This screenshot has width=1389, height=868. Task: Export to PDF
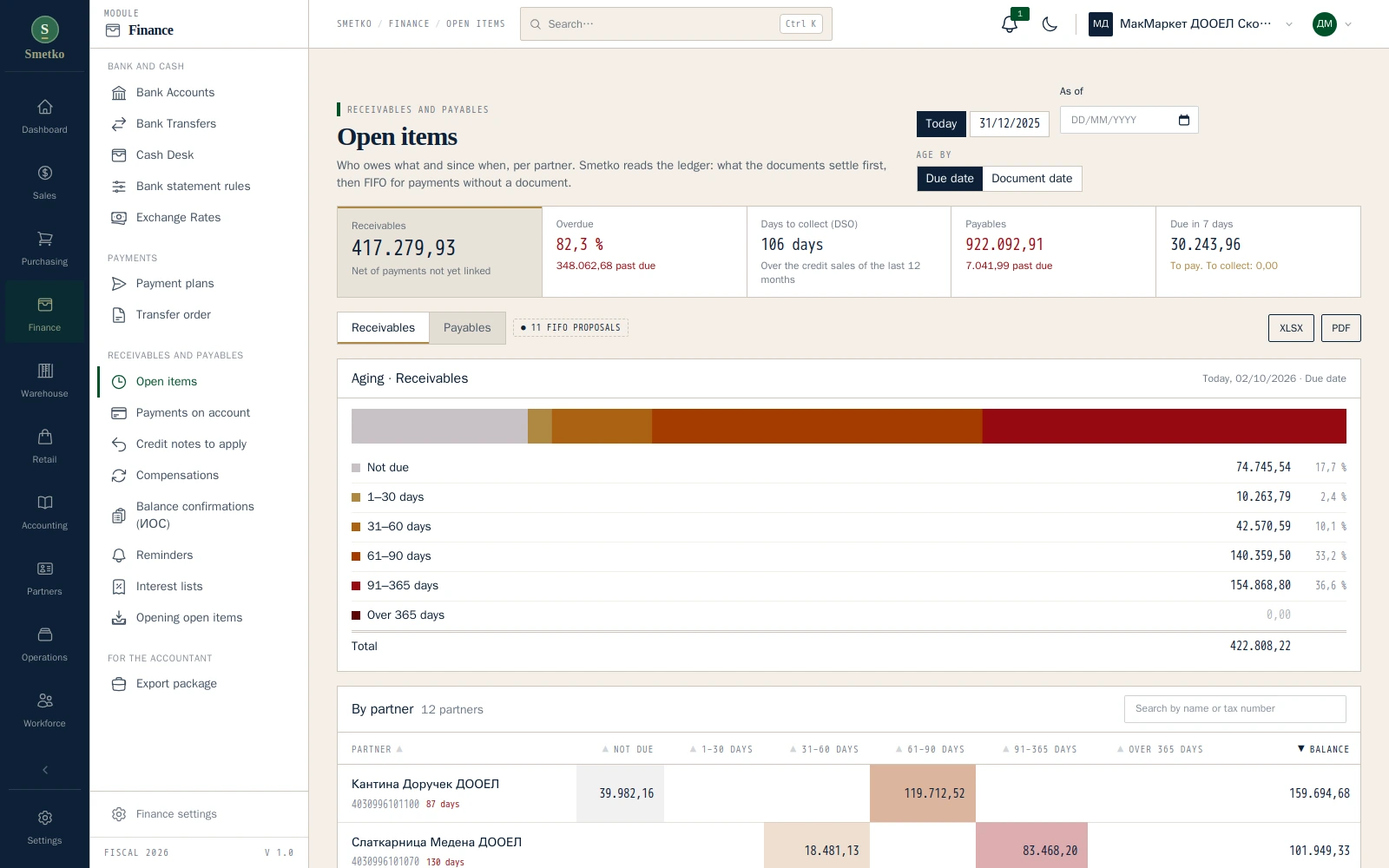(x=1341, y=328)
